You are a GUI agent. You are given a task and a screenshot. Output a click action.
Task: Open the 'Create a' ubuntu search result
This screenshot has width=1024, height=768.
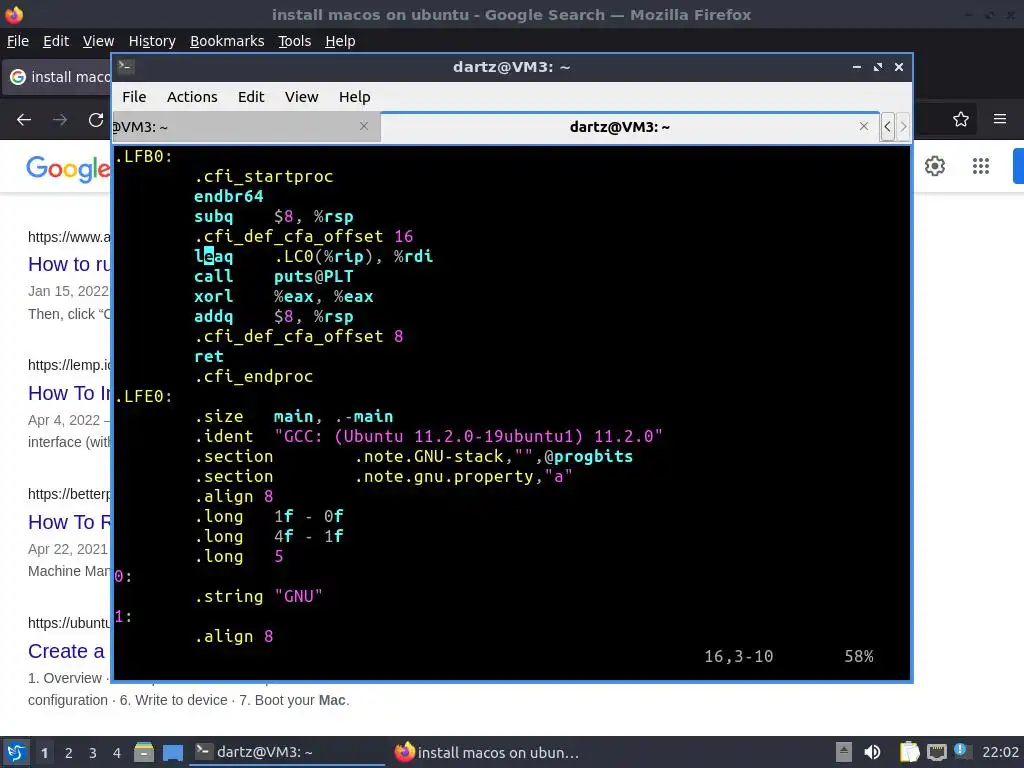[x=66, y=651]
